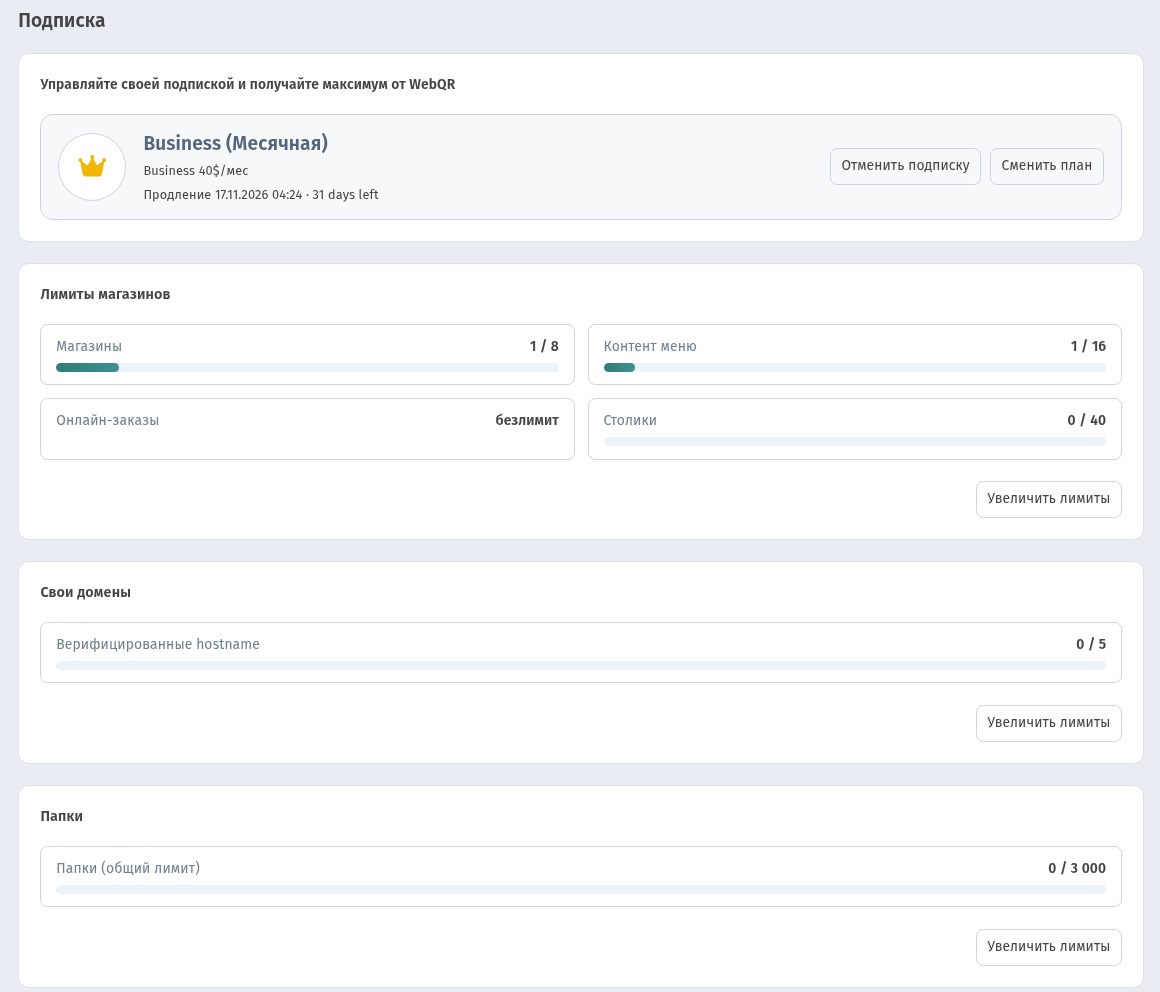This screenshot has height=992, width=1160.
Task: Click the Верифицированные hostname progress bar
Action: (581, 666)
